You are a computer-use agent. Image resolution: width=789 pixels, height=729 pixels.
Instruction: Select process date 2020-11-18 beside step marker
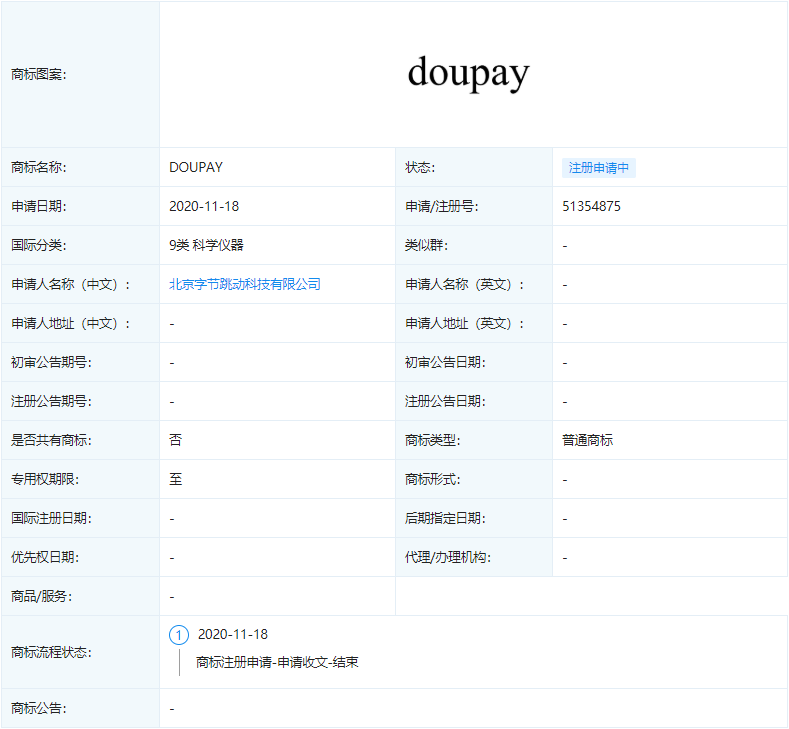point(232,634)
